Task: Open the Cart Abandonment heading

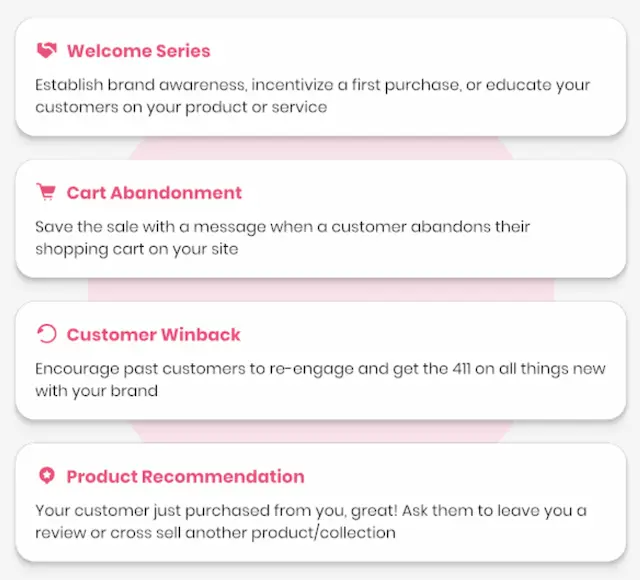Action: (154, 193)
